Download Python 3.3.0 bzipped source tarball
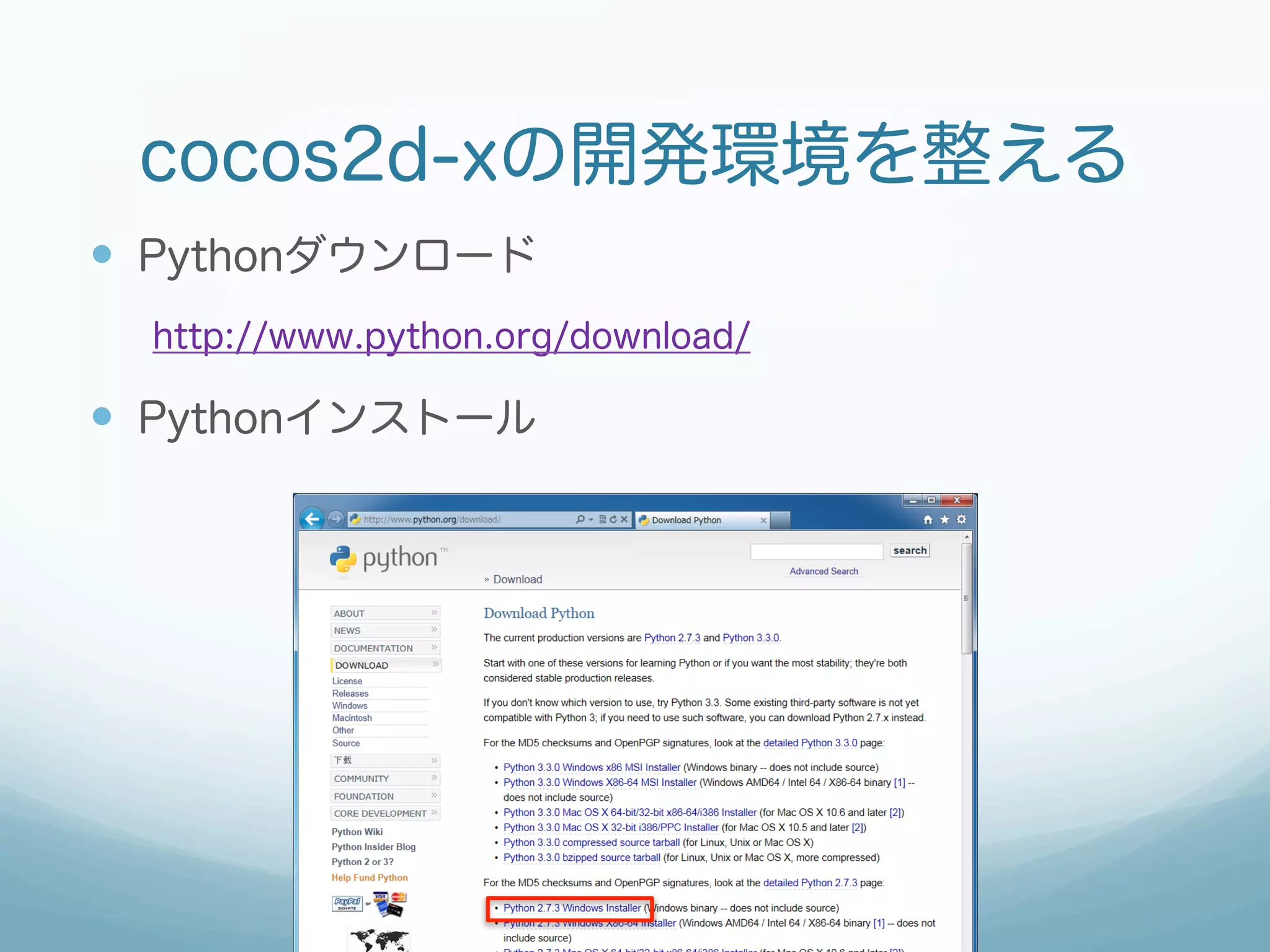The width and height of the screenshot is (1270, 952). coord(582,858)
